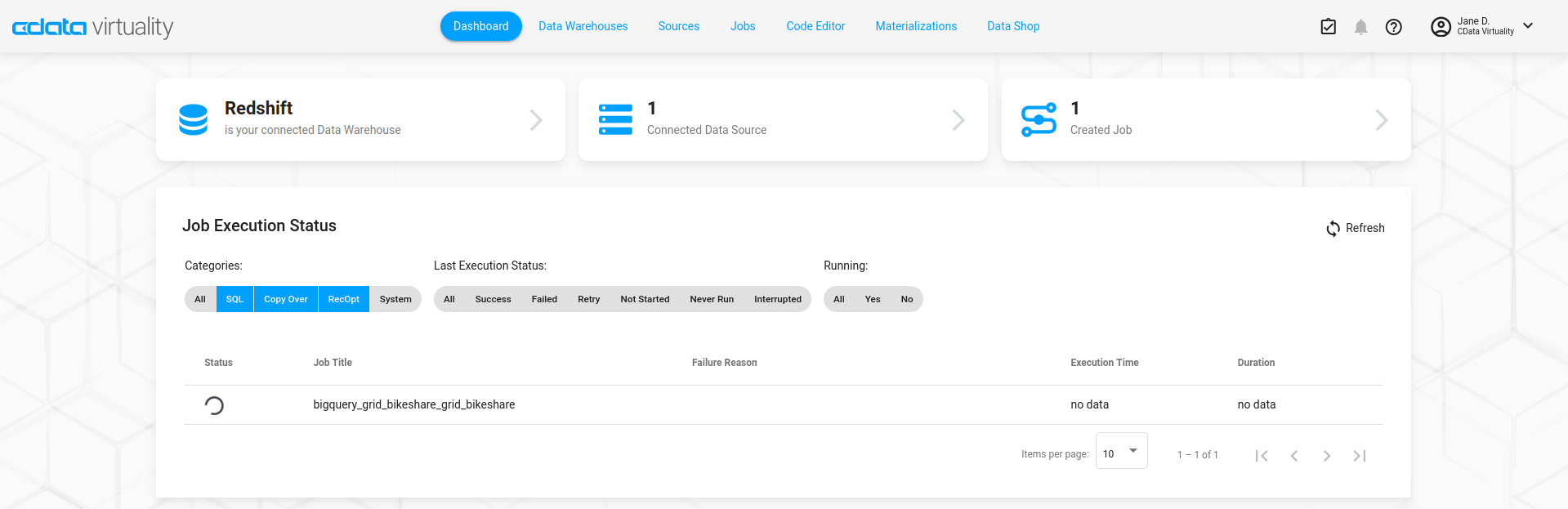Click the running job status spinner
This screenshot has height=509, width=1568.
(x=214, y=405)
